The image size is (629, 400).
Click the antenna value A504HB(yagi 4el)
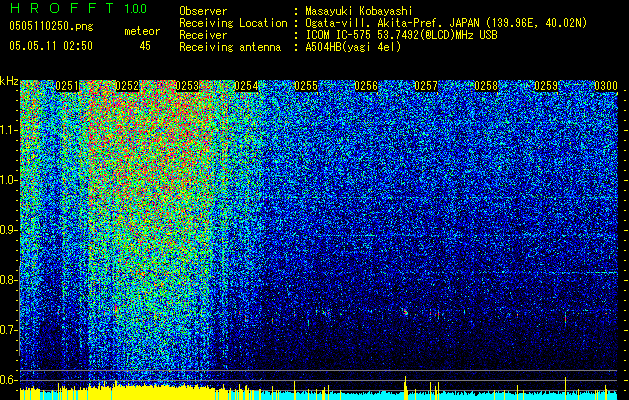point(353,47)
